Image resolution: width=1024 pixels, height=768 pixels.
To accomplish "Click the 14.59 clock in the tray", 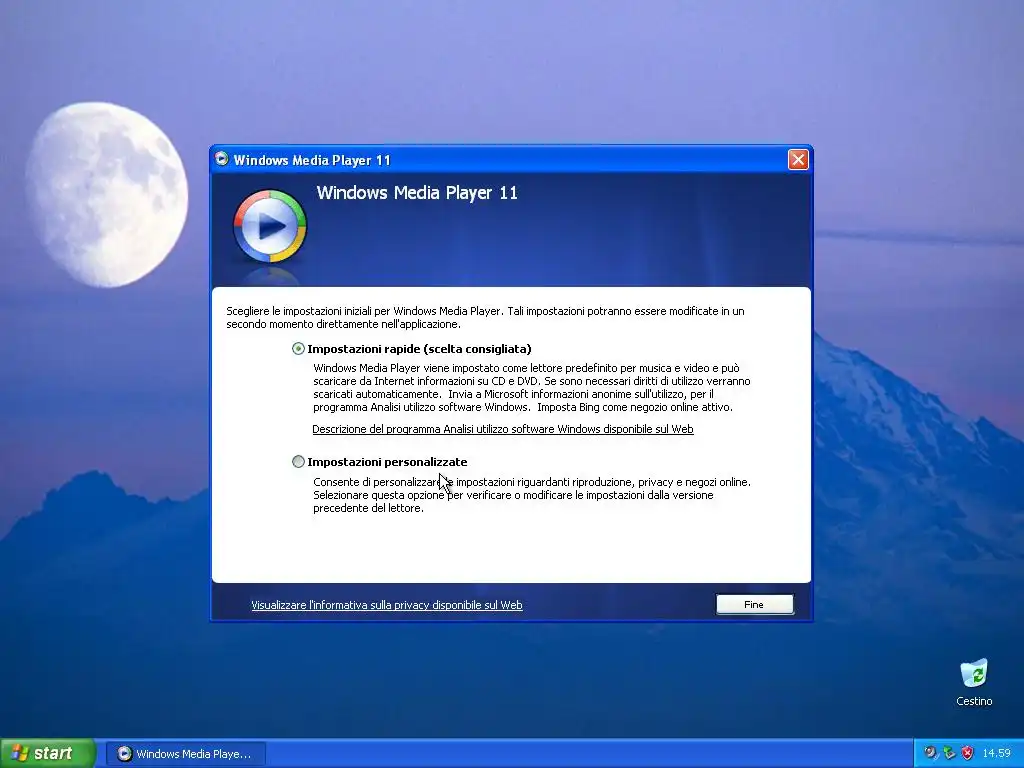I will (x=997, y=753).
